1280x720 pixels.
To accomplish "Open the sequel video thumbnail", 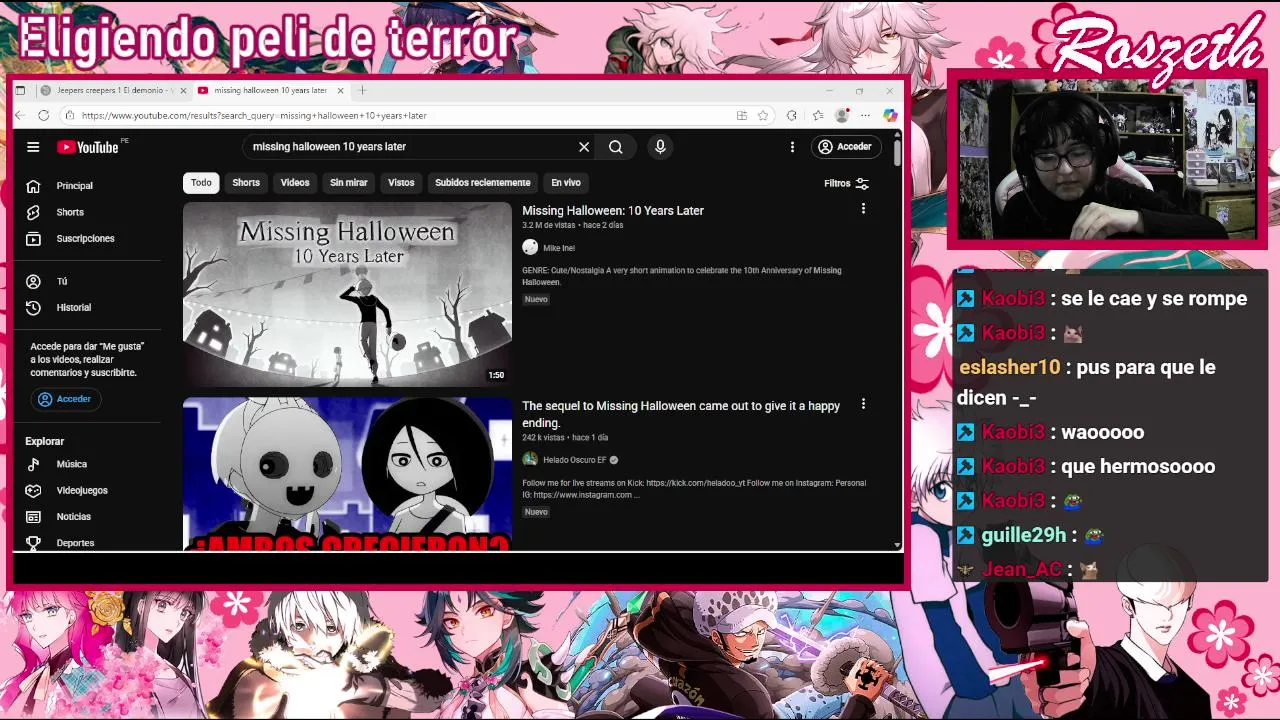I will tap(347, 474).
